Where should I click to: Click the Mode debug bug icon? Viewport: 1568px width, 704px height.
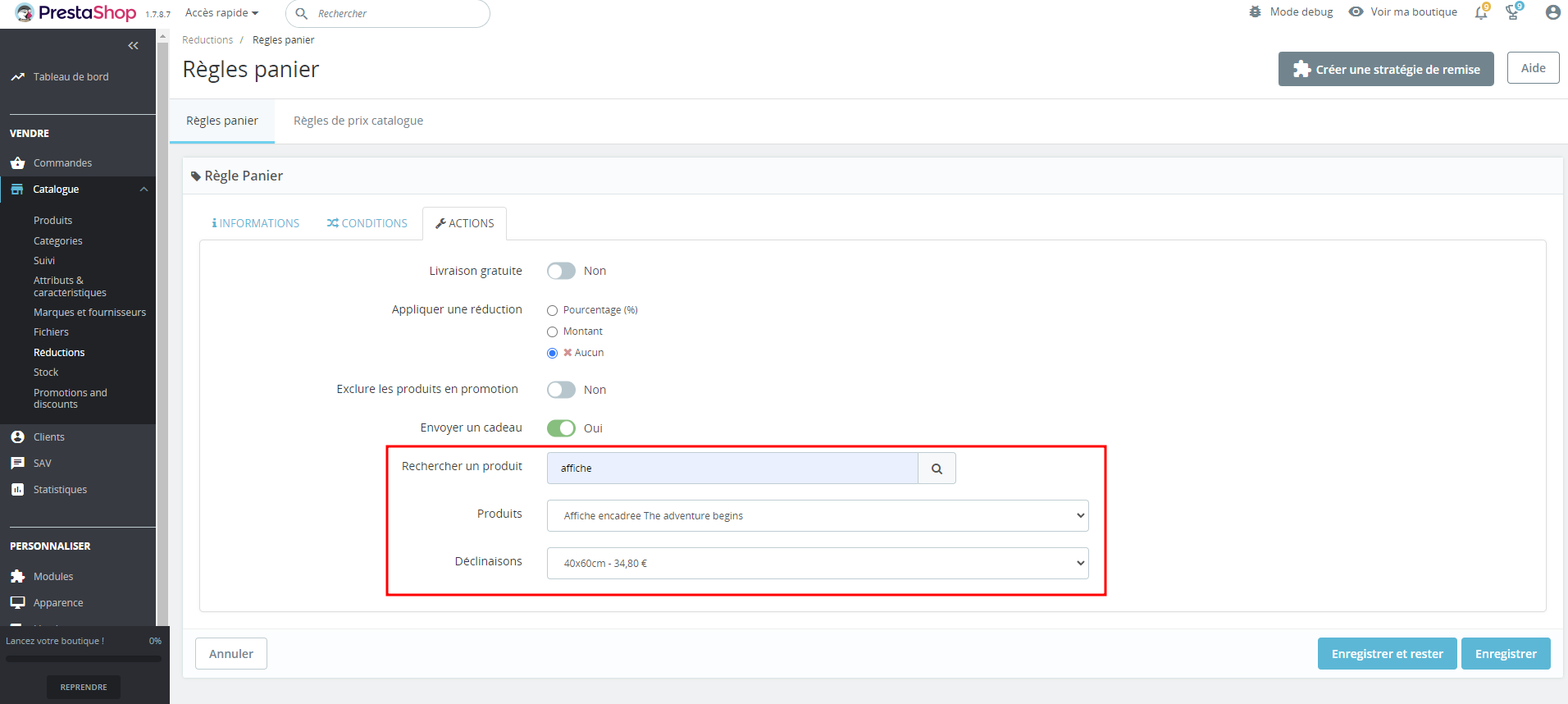point(1255,12)
